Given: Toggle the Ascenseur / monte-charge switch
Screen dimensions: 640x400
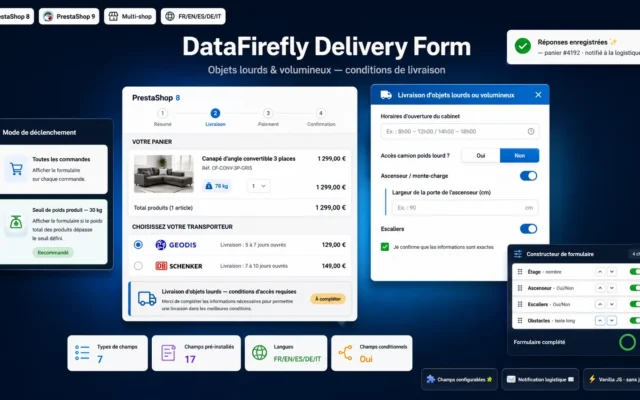Looking at the screenshot, I should coord(528,176).
